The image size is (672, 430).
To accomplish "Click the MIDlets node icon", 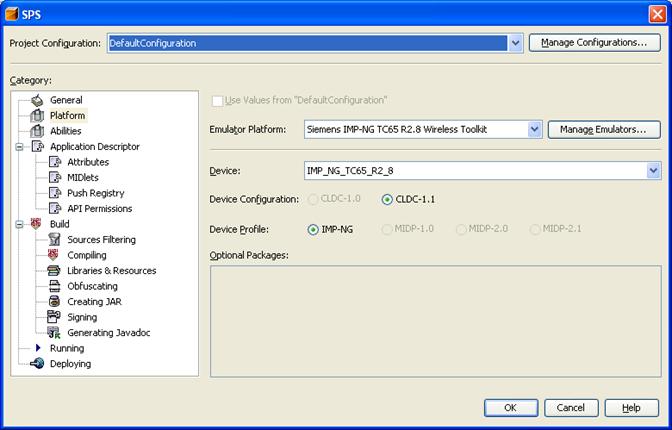I will pyautogui.click(x=55, y=177).
